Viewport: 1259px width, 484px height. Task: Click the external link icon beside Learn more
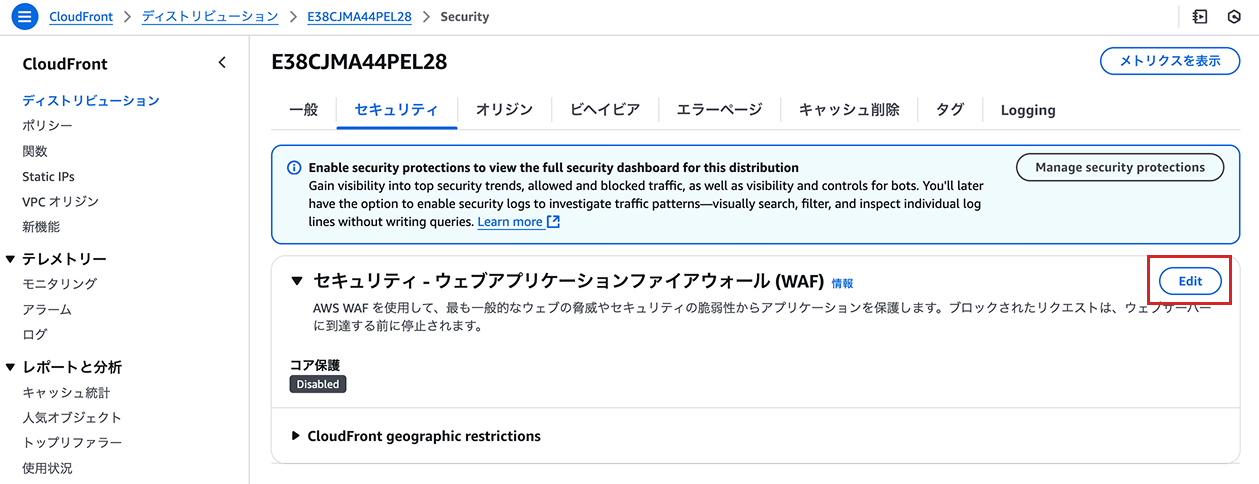point(553,222)
